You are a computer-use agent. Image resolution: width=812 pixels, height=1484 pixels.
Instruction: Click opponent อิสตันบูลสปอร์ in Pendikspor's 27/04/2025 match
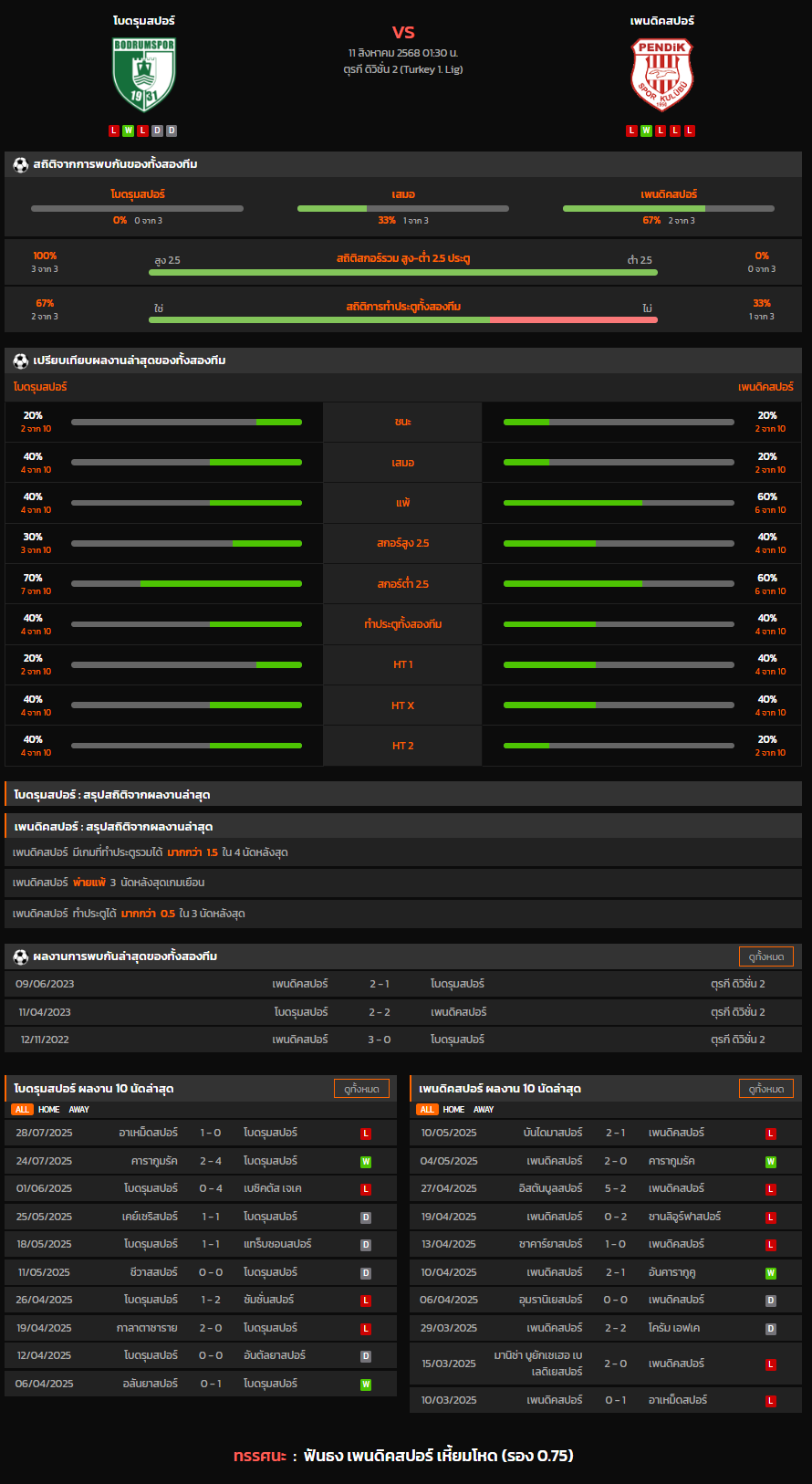coord(550,1189)
